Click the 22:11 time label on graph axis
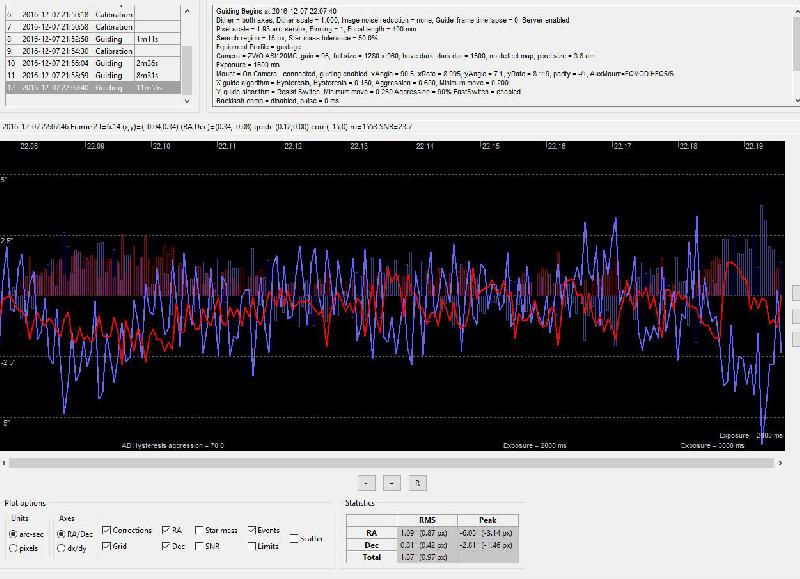The height and width of the screenshot is (579, 800). [x=227, y=146]
